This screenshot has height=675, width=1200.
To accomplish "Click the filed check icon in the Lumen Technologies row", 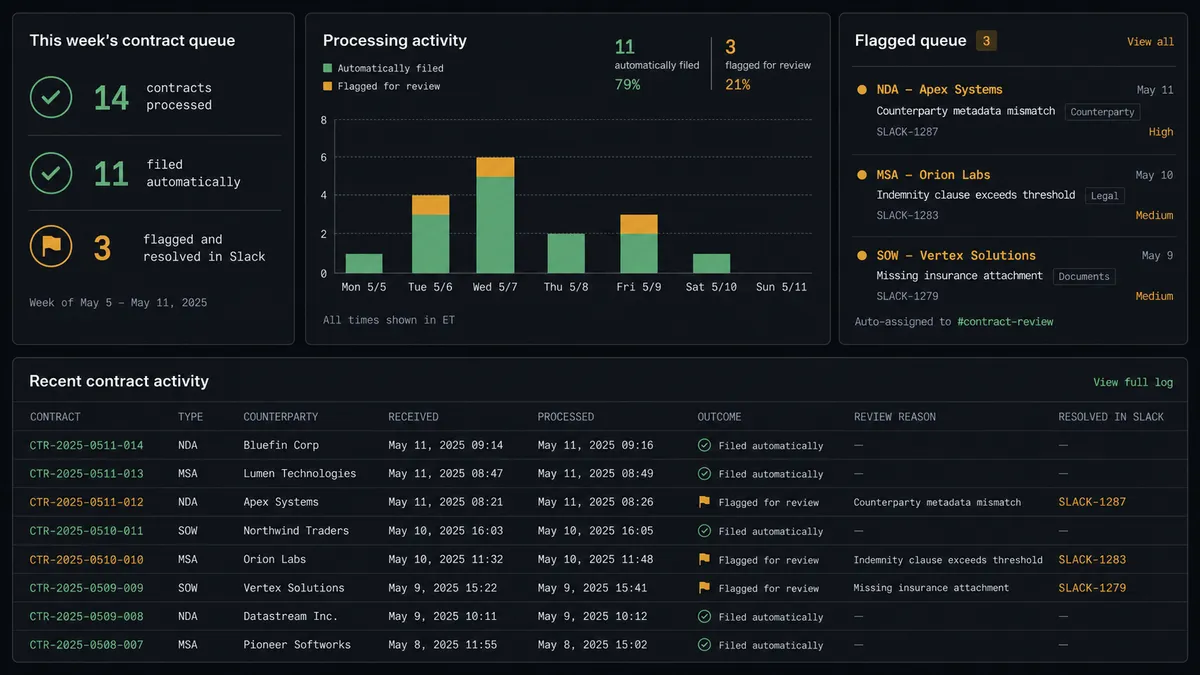I will click(x=704, y=473).
